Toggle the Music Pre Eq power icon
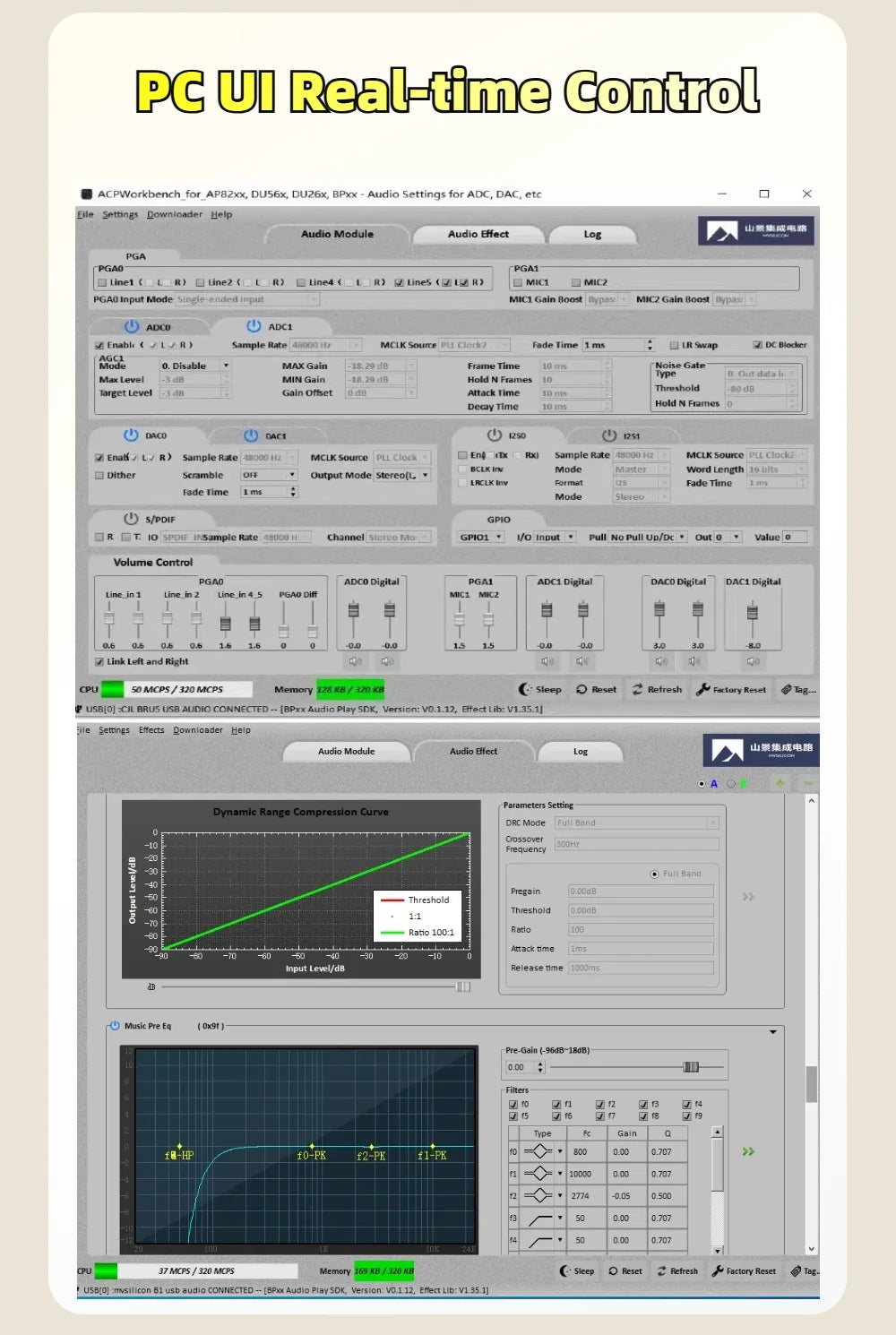Screen dimensions: 896x1335 click(114, 1025)
